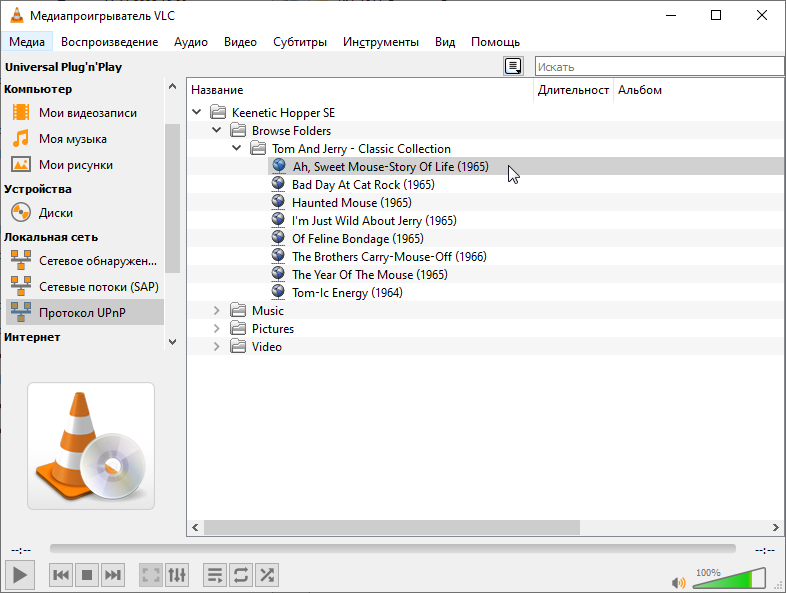Toggle random shuffle playback

point(267,574)
